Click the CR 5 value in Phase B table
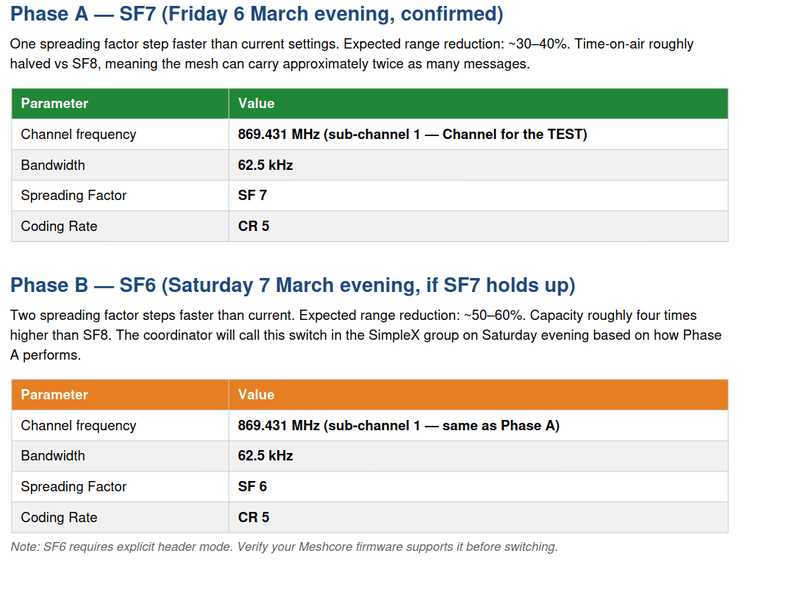 click(253, 517)
